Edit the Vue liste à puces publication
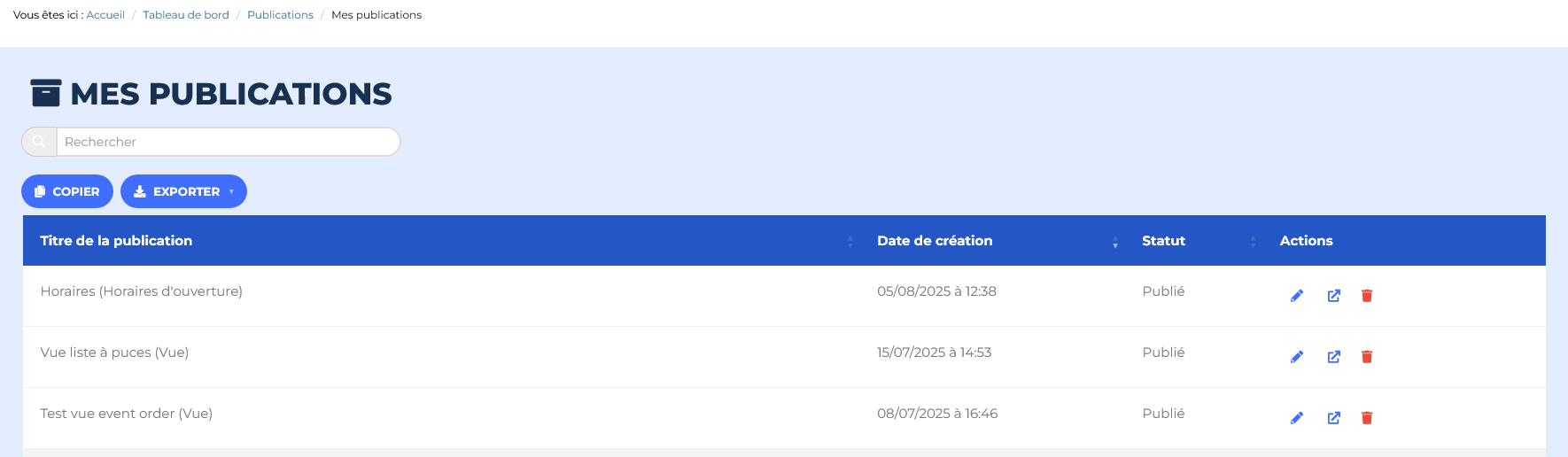 coord(1297,357)
